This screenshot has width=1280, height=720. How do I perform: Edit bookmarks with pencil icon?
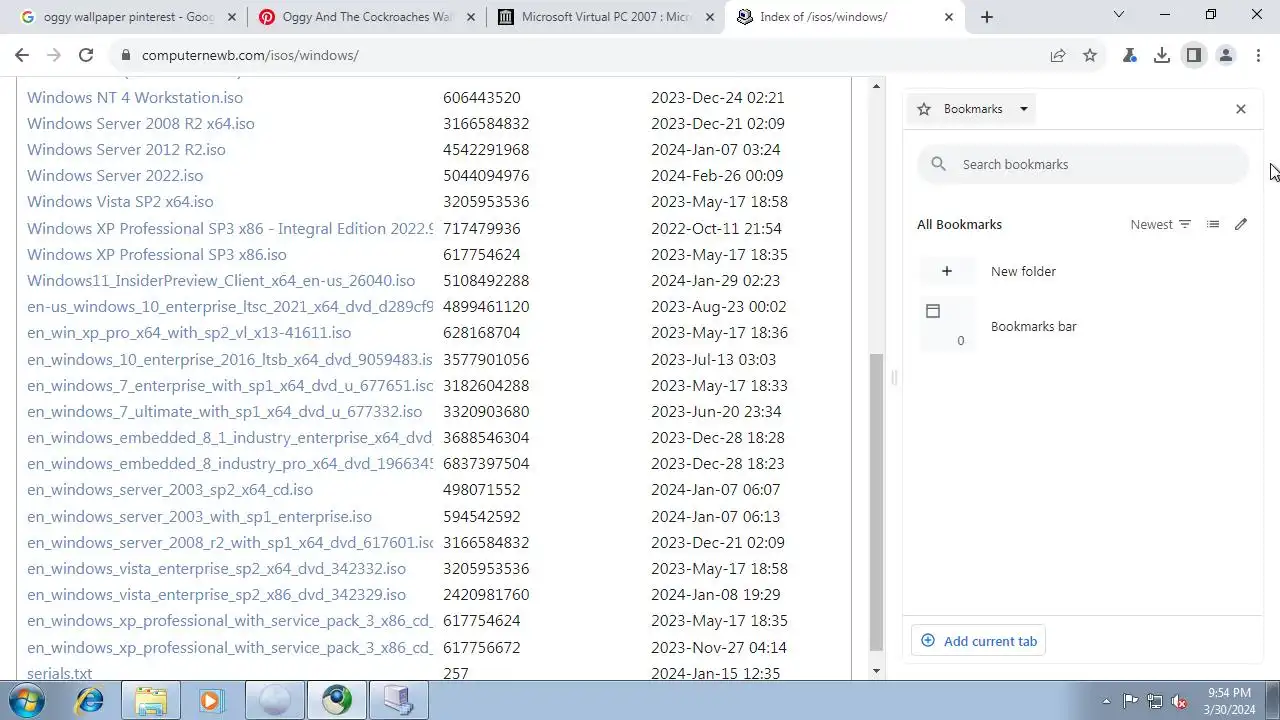(1241, 224)
